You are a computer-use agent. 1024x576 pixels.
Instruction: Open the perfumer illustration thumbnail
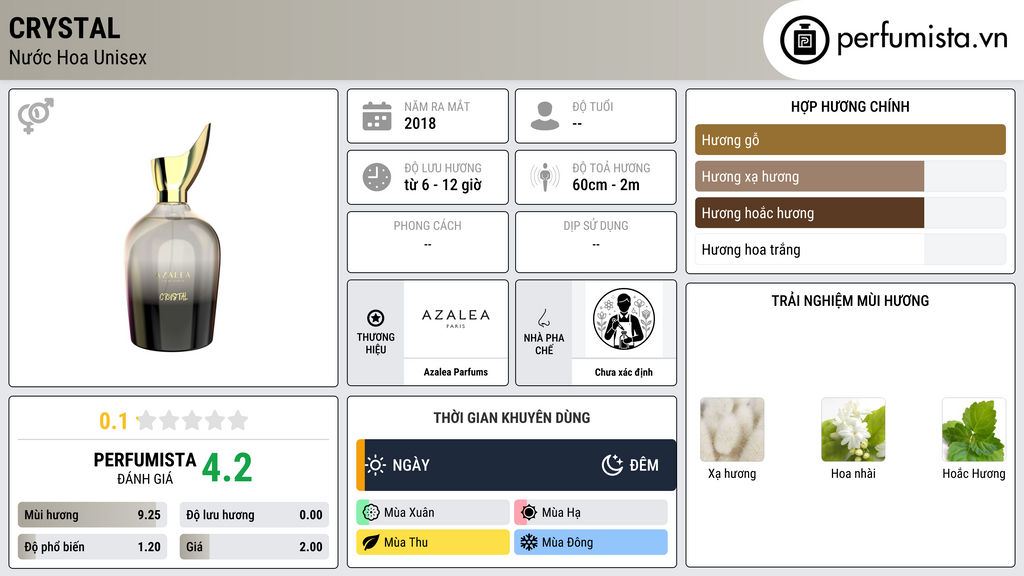coord(624,319)
